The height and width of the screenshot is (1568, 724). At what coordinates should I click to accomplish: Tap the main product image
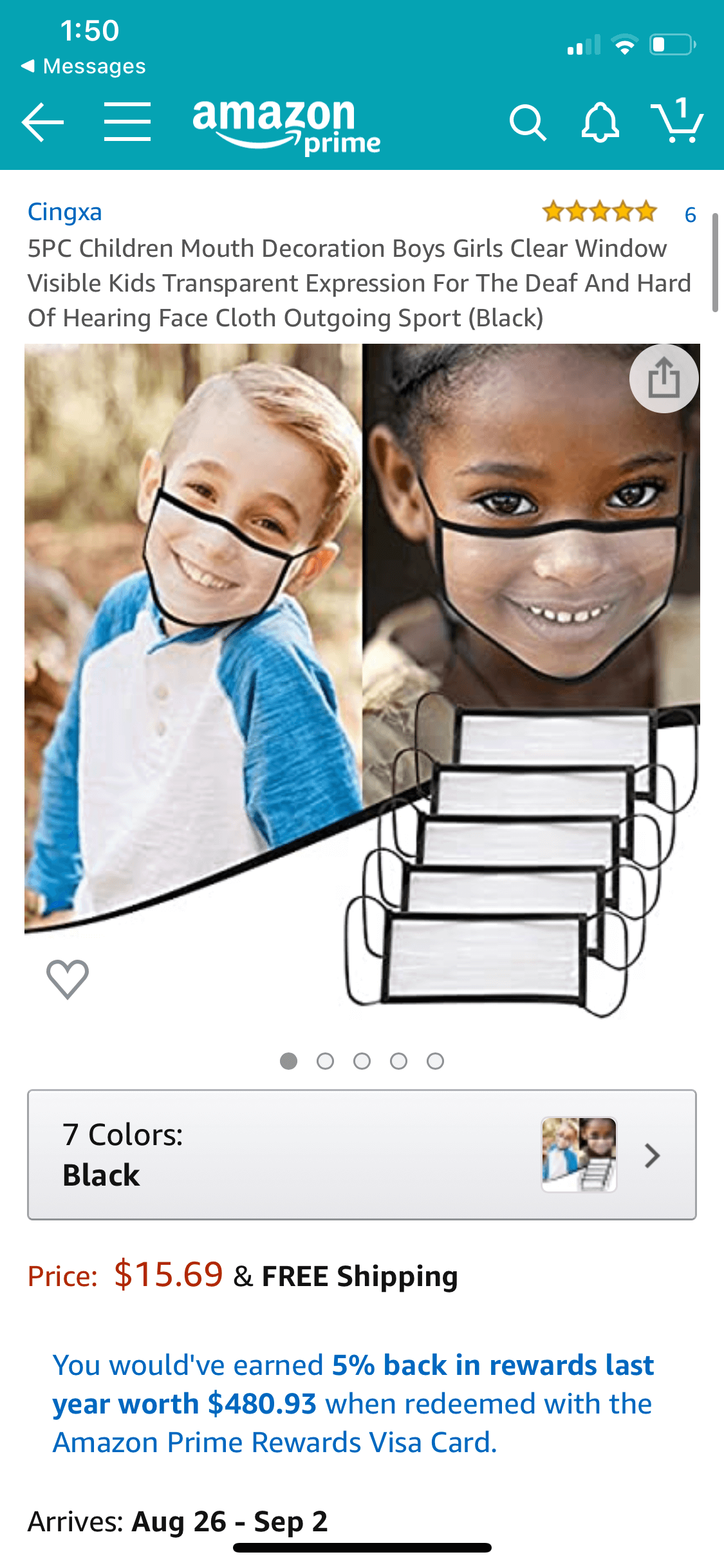[x=362, y=682]
